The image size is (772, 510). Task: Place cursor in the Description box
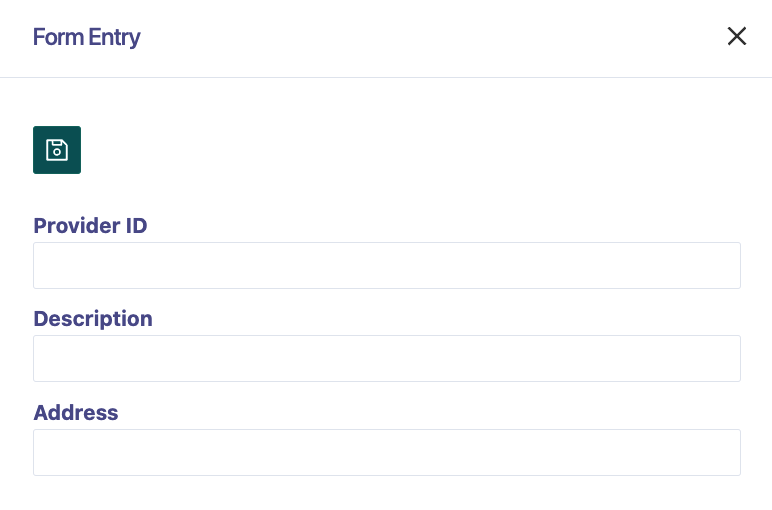click(386, 358)
